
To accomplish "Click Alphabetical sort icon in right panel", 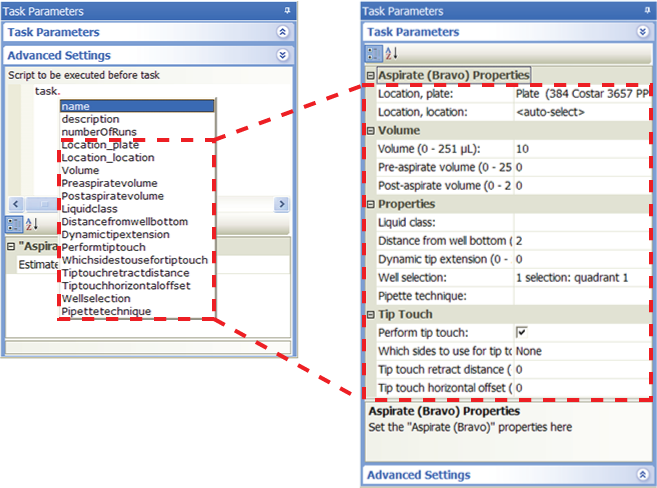I will [387, 54].
